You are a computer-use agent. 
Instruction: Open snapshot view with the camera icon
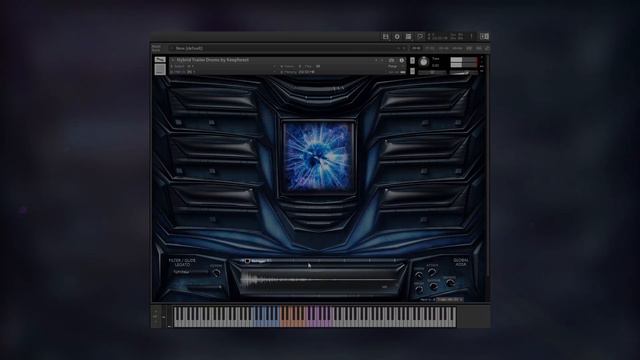point(392,60)
